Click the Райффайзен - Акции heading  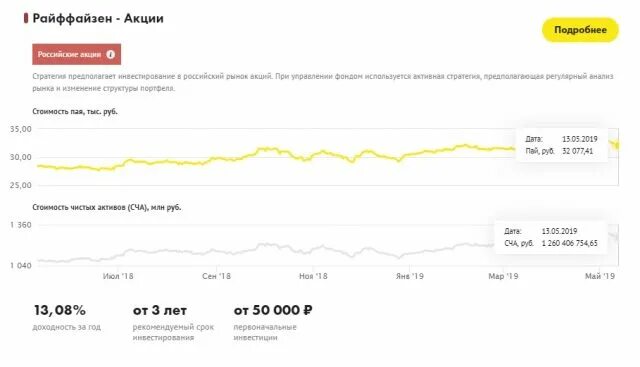pyautogui.click(x=98, y=18)
